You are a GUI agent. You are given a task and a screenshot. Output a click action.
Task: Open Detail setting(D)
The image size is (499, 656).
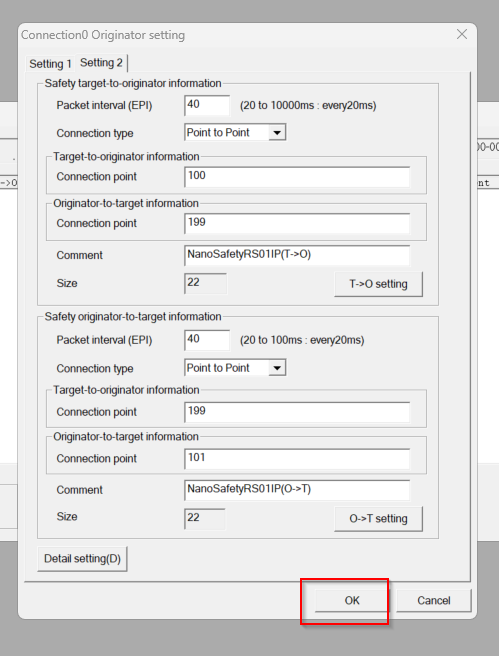tap(82, 559)
